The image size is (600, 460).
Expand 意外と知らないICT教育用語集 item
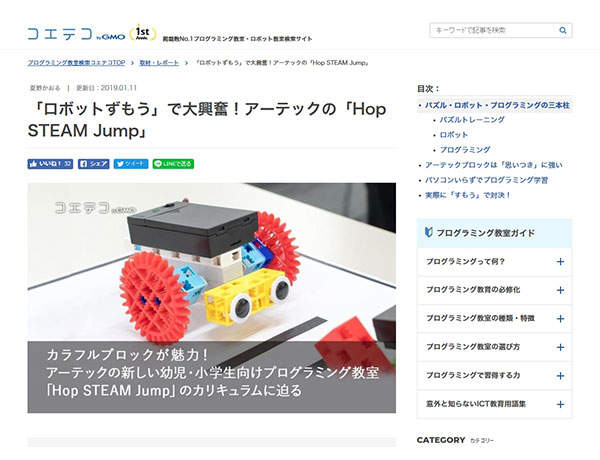[x=494, y=404]
